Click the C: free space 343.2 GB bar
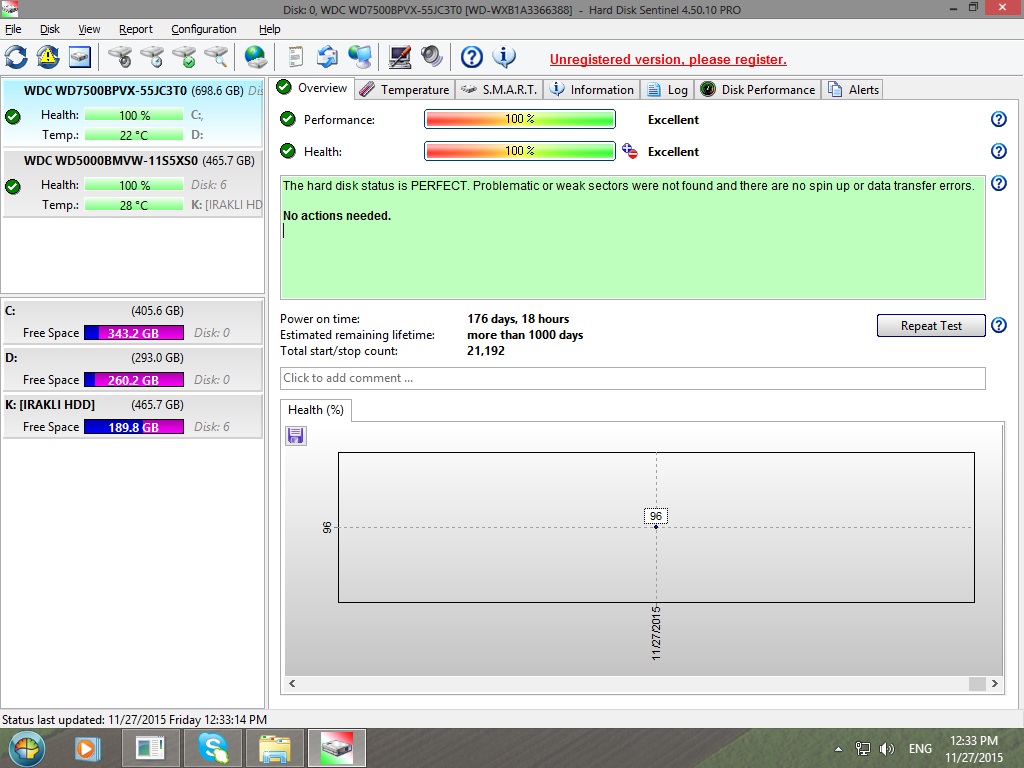 [134, 333]
